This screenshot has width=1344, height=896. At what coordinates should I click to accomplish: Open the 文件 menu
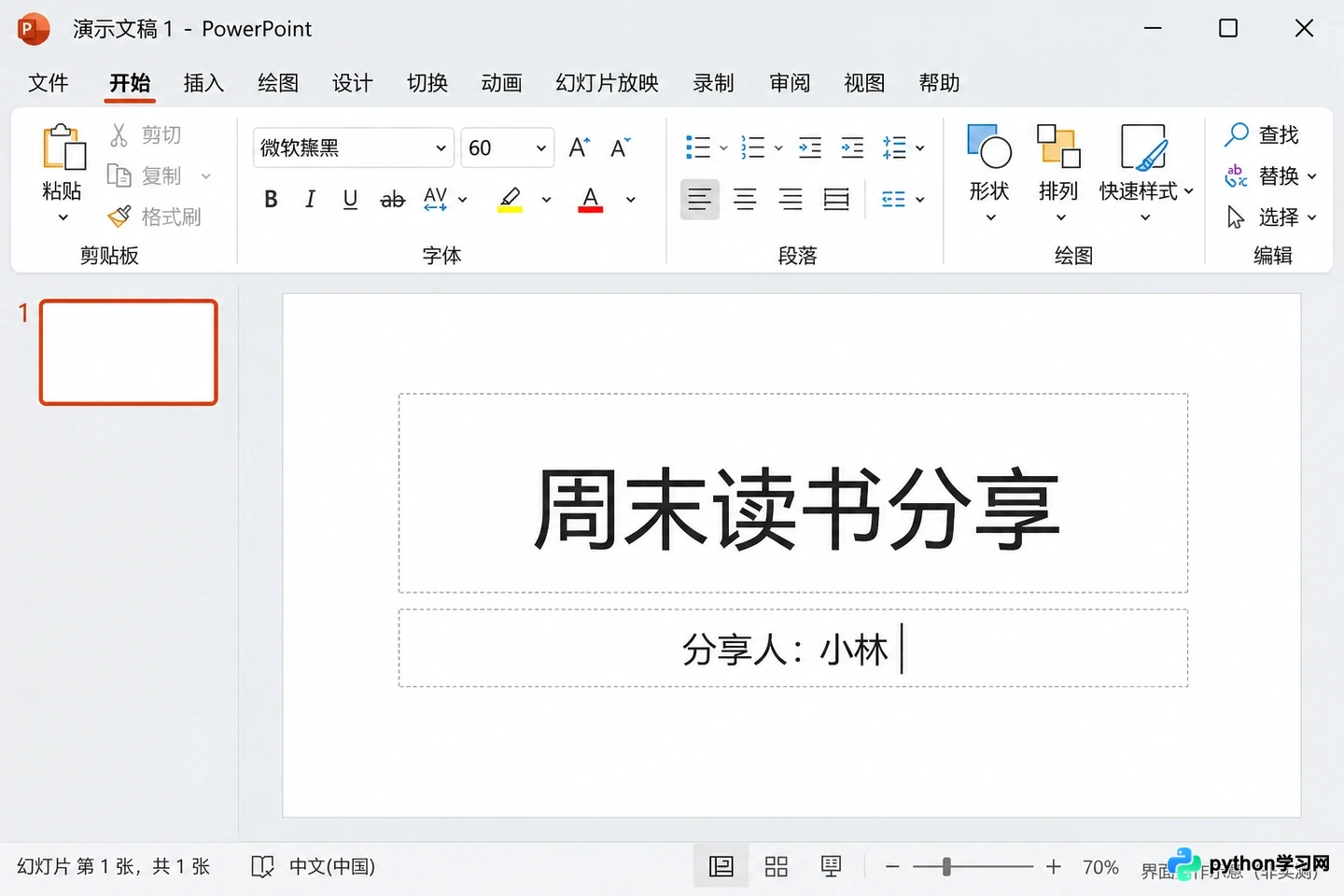point(49,83)
